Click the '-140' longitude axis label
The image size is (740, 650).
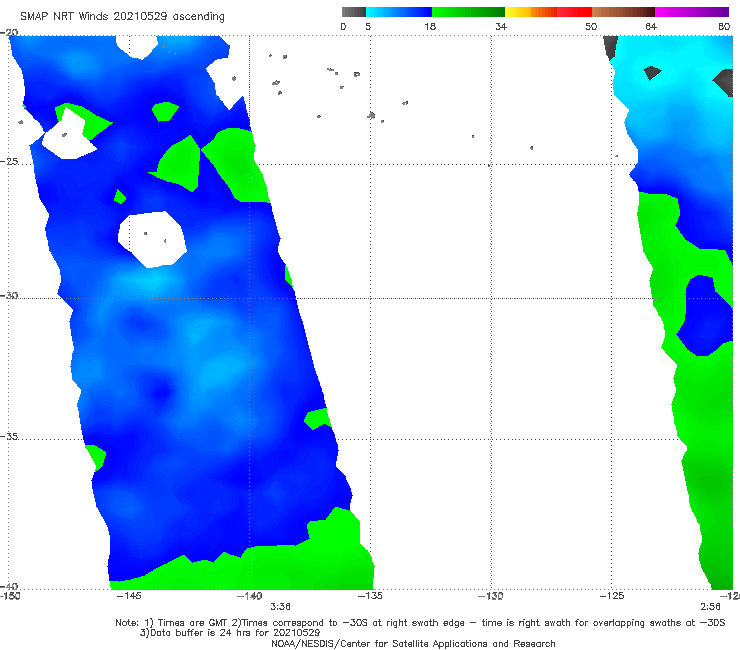tap(249, 596)
